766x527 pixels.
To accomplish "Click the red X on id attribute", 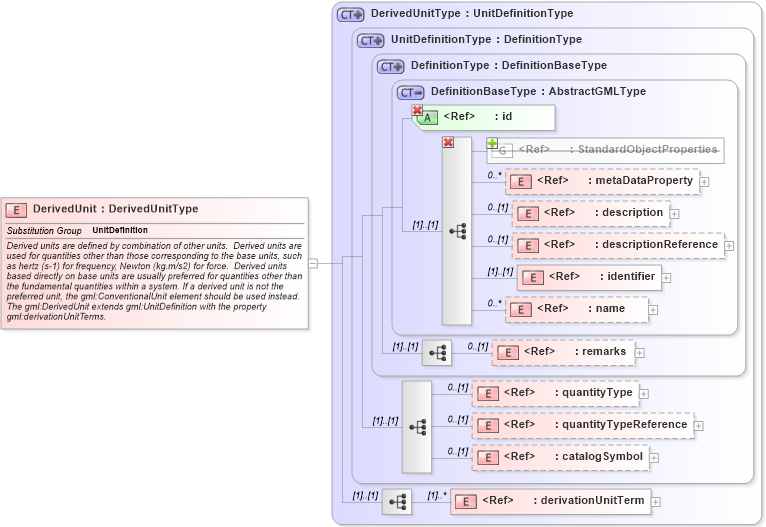I will coord(417,110).
